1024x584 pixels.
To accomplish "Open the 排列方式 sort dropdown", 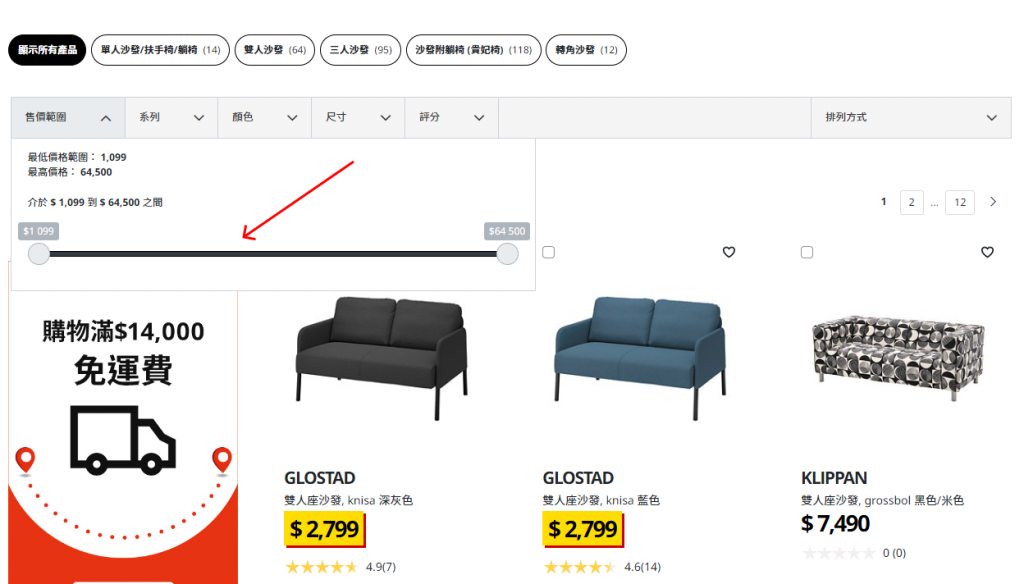I will click(911, 118).
